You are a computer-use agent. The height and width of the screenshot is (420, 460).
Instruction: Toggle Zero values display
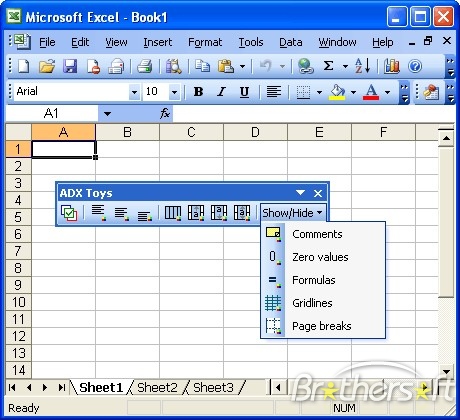[x=323, y=257]
